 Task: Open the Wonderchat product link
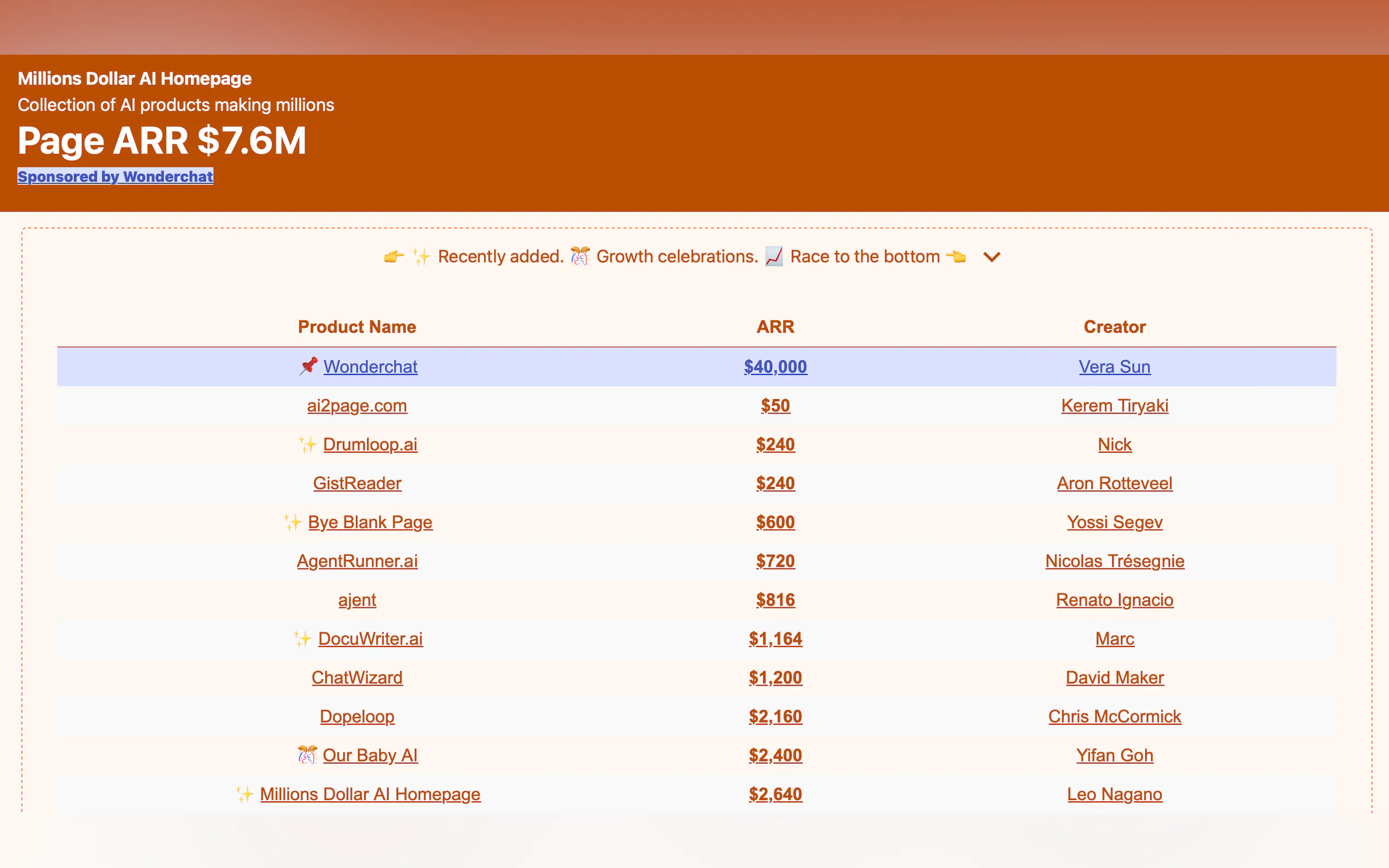pos(370,367)
